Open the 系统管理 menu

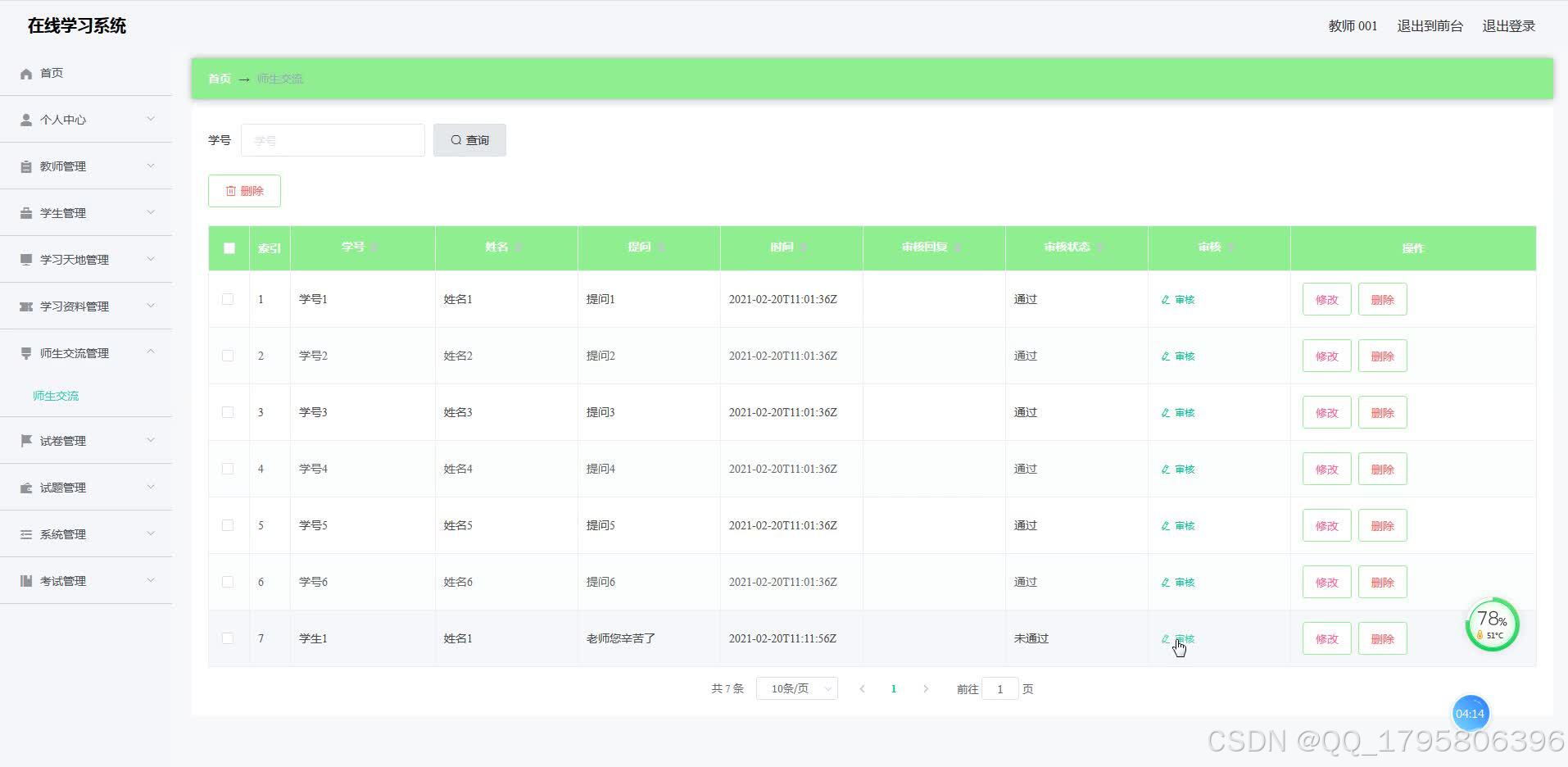86,534
